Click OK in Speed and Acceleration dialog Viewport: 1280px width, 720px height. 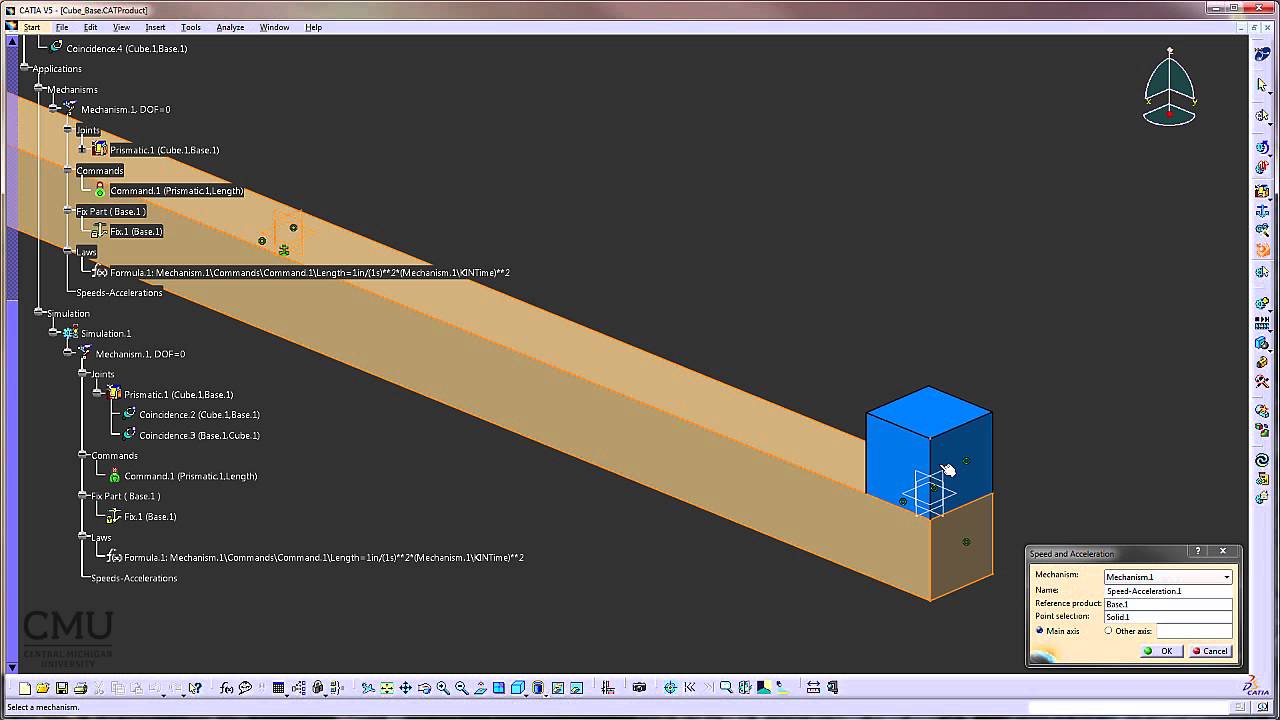[1160, 651]
